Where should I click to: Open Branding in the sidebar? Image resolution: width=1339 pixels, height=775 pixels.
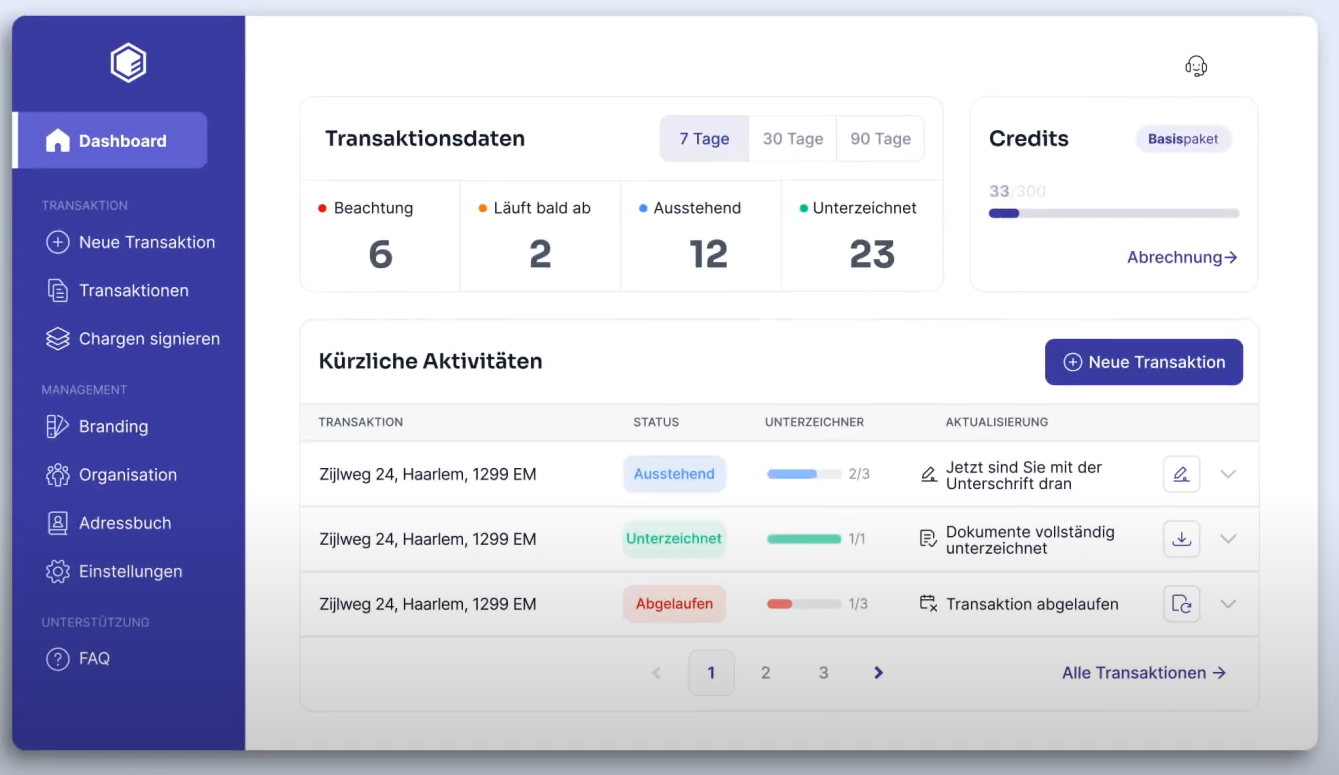[x=97, y=427]
